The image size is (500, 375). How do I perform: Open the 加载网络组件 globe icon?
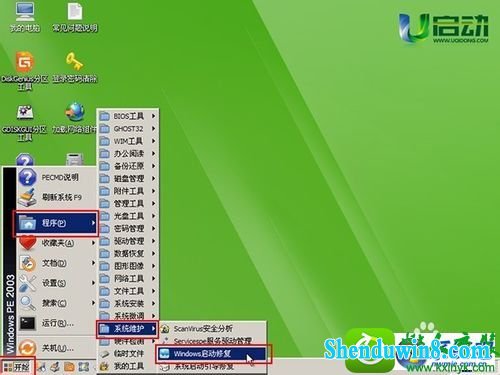(75, 118)
